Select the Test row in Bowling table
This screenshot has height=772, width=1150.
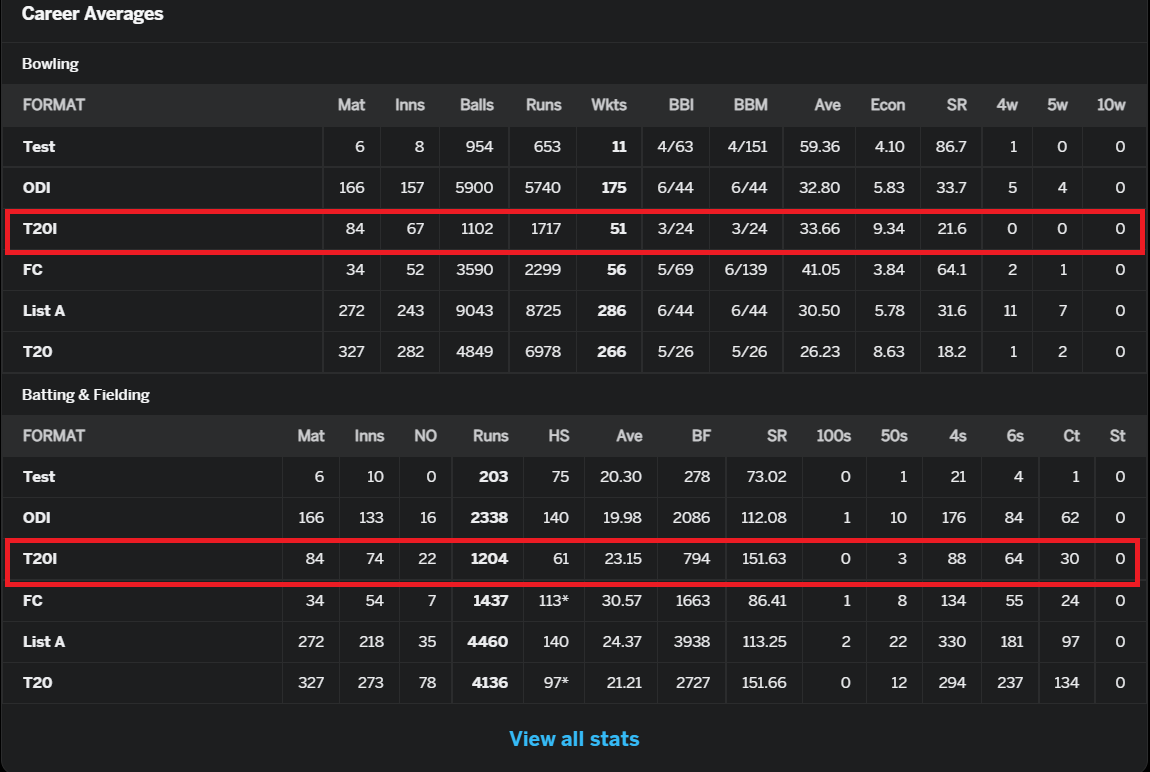(x=574, y=147)
